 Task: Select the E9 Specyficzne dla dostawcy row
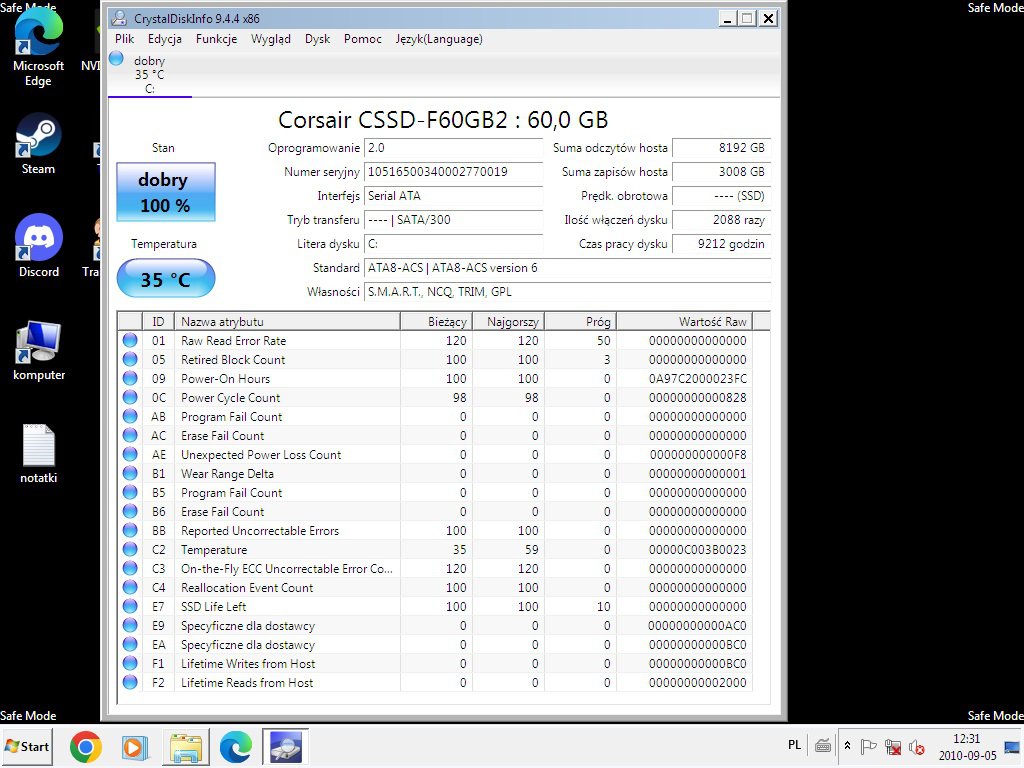(x=435, y=626)
